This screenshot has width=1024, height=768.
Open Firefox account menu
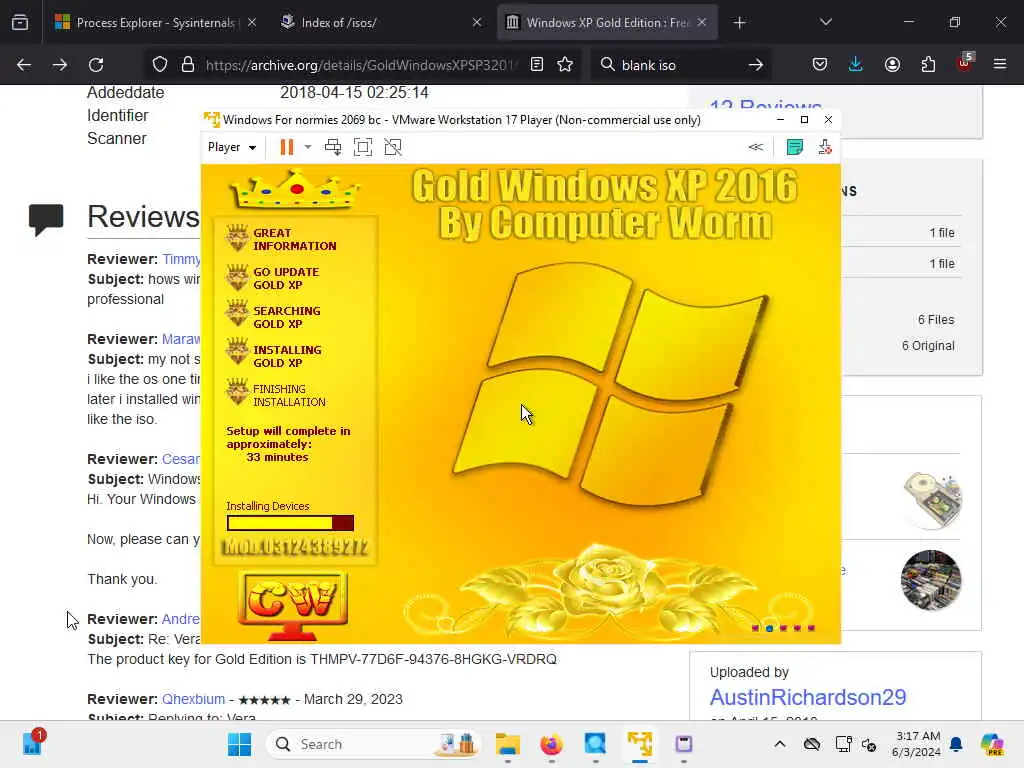pos(892,65)
